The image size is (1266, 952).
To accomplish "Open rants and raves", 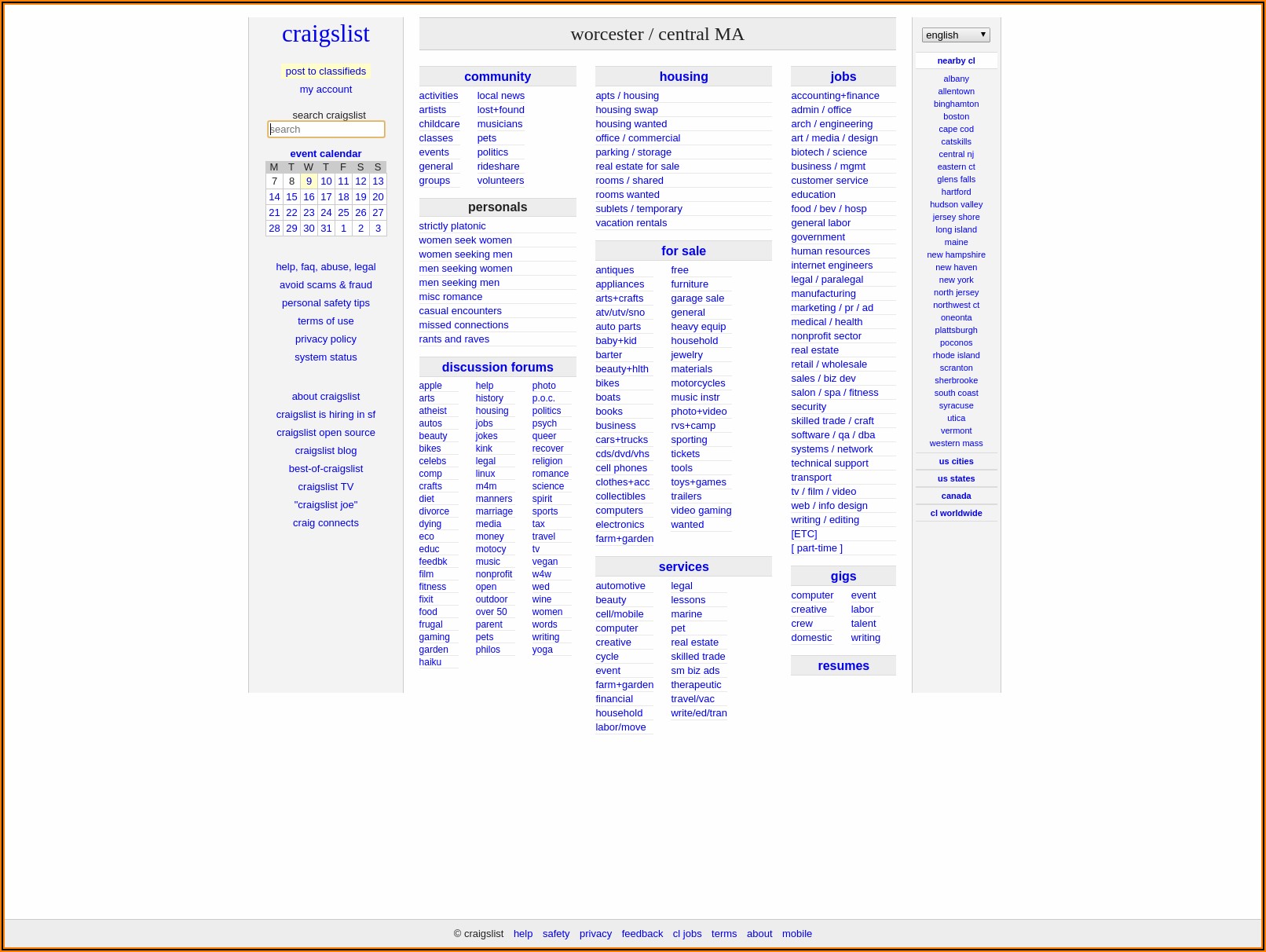I will 454,339.
